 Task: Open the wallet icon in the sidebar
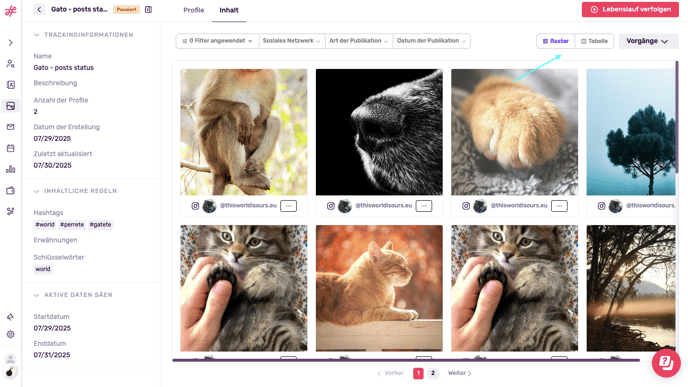(x=11, y=190)
